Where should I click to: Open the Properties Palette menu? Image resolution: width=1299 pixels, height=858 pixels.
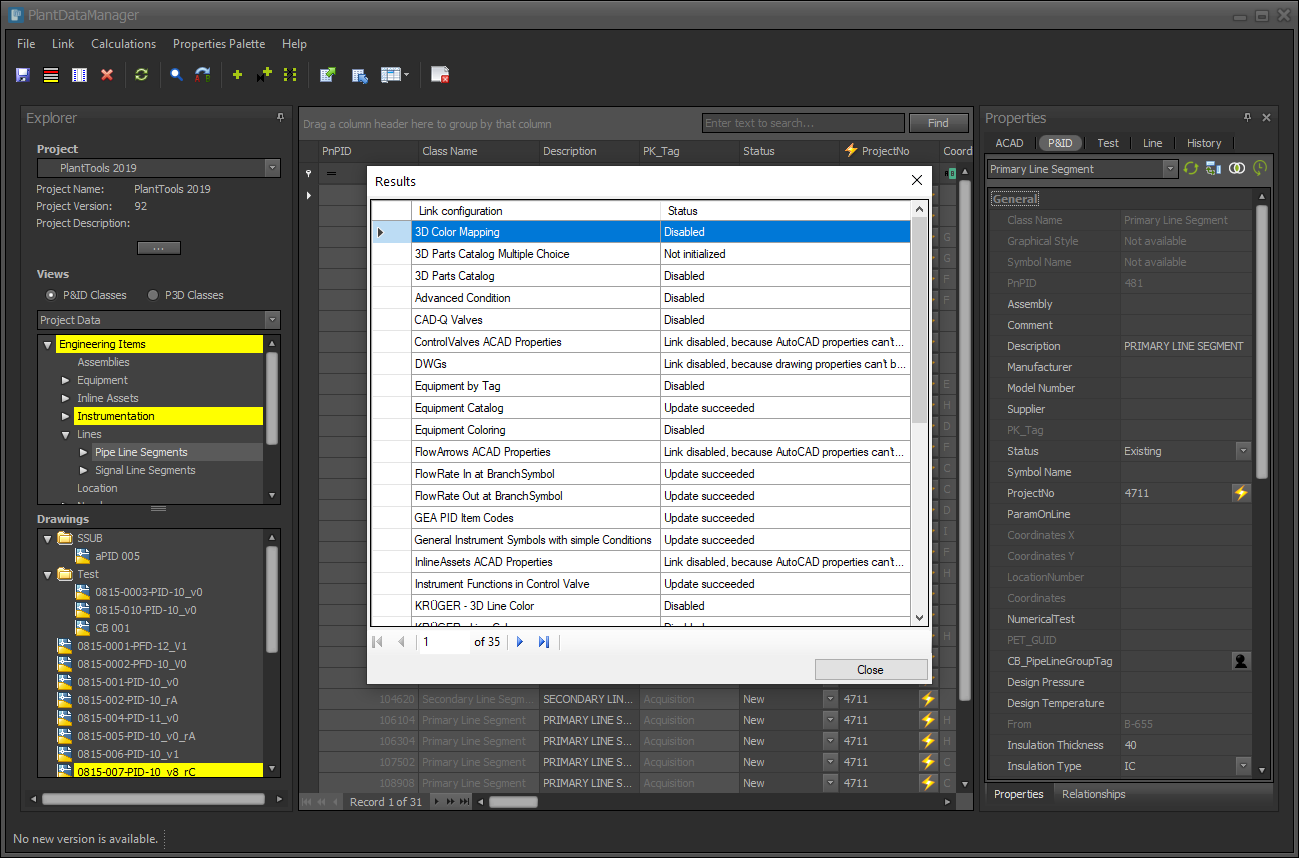click(219, 44)
